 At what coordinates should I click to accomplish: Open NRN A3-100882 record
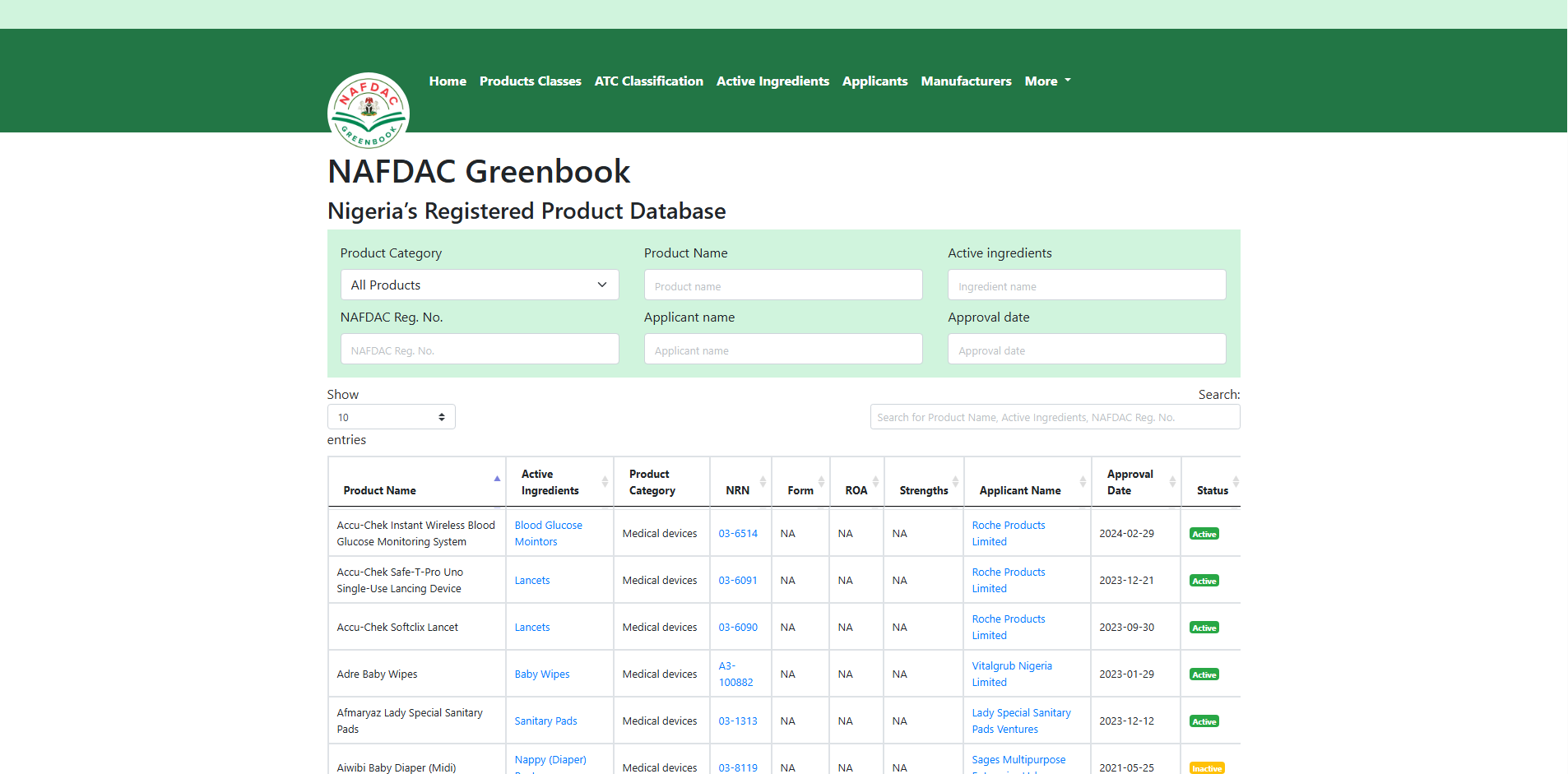pos(735,674)
